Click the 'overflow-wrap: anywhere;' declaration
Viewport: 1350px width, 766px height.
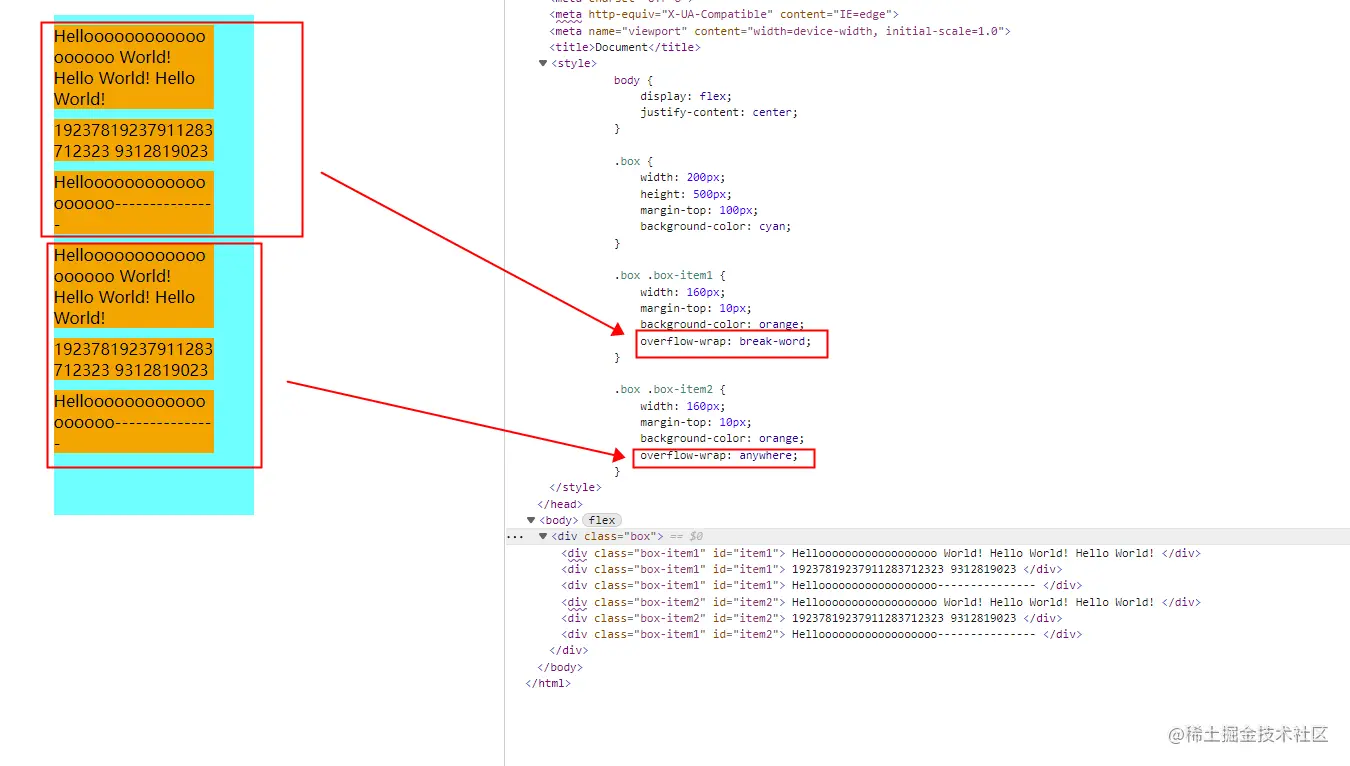point(719,455)
